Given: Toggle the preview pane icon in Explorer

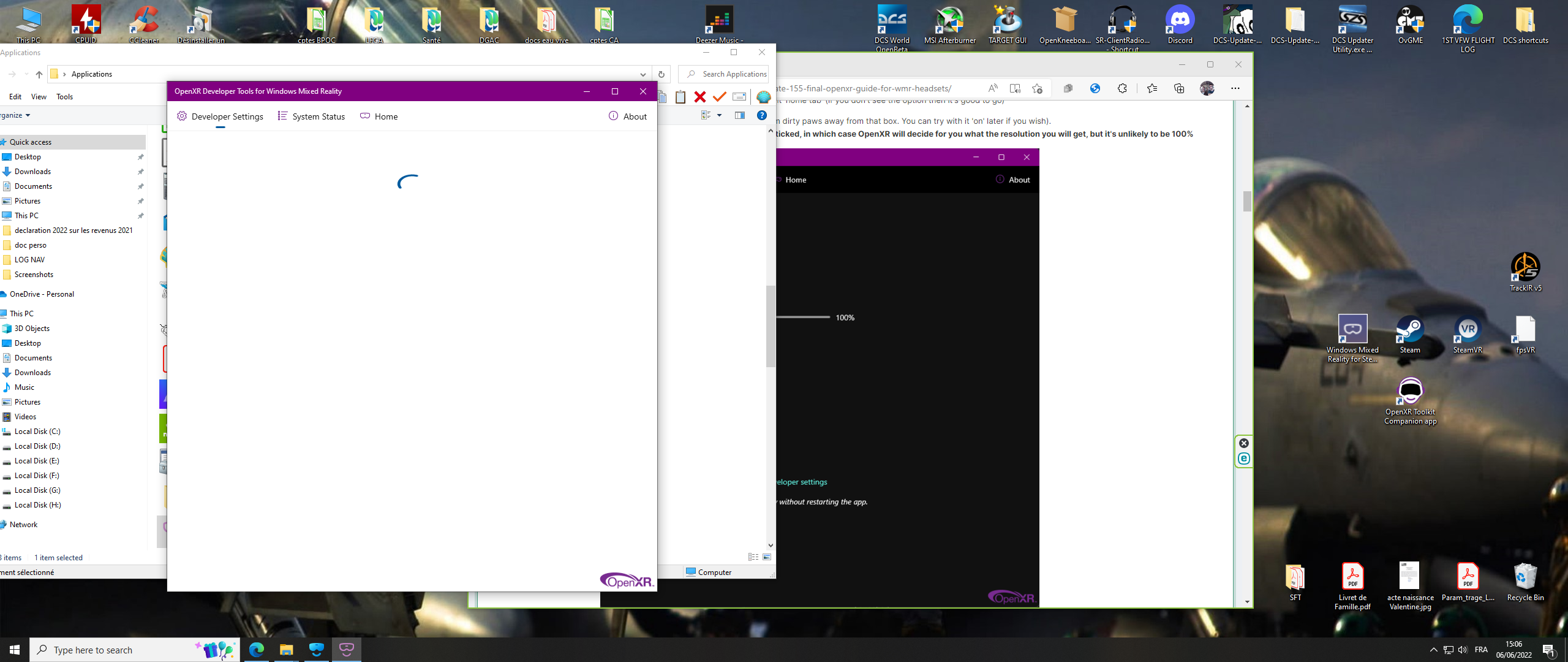Looking at the screenshot, I should click(740, 115).
